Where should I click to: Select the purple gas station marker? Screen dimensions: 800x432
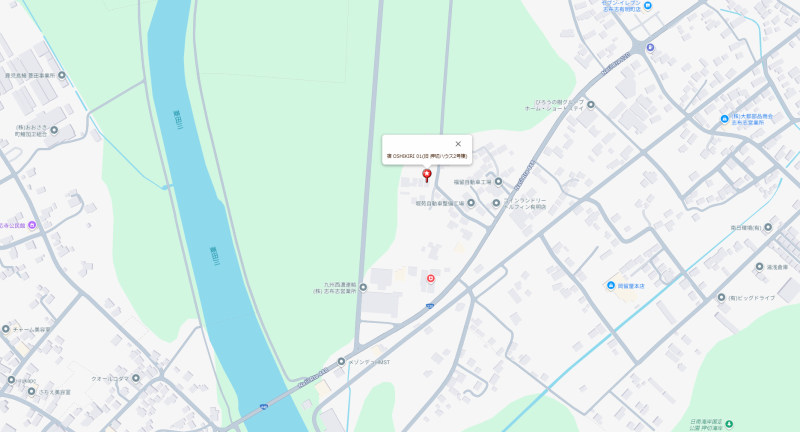[650, 47]
